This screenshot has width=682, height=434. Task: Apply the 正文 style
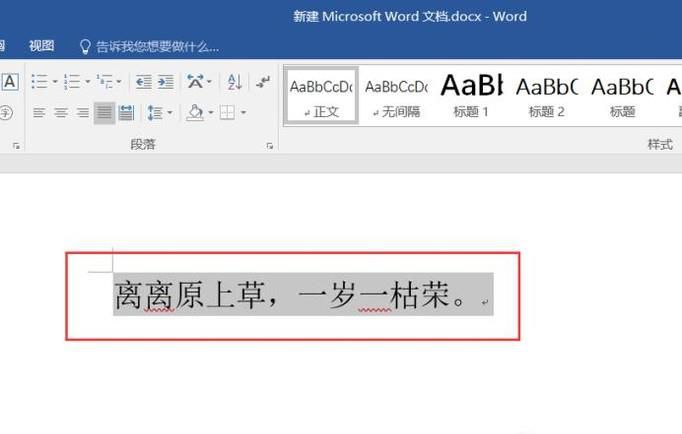321,96
